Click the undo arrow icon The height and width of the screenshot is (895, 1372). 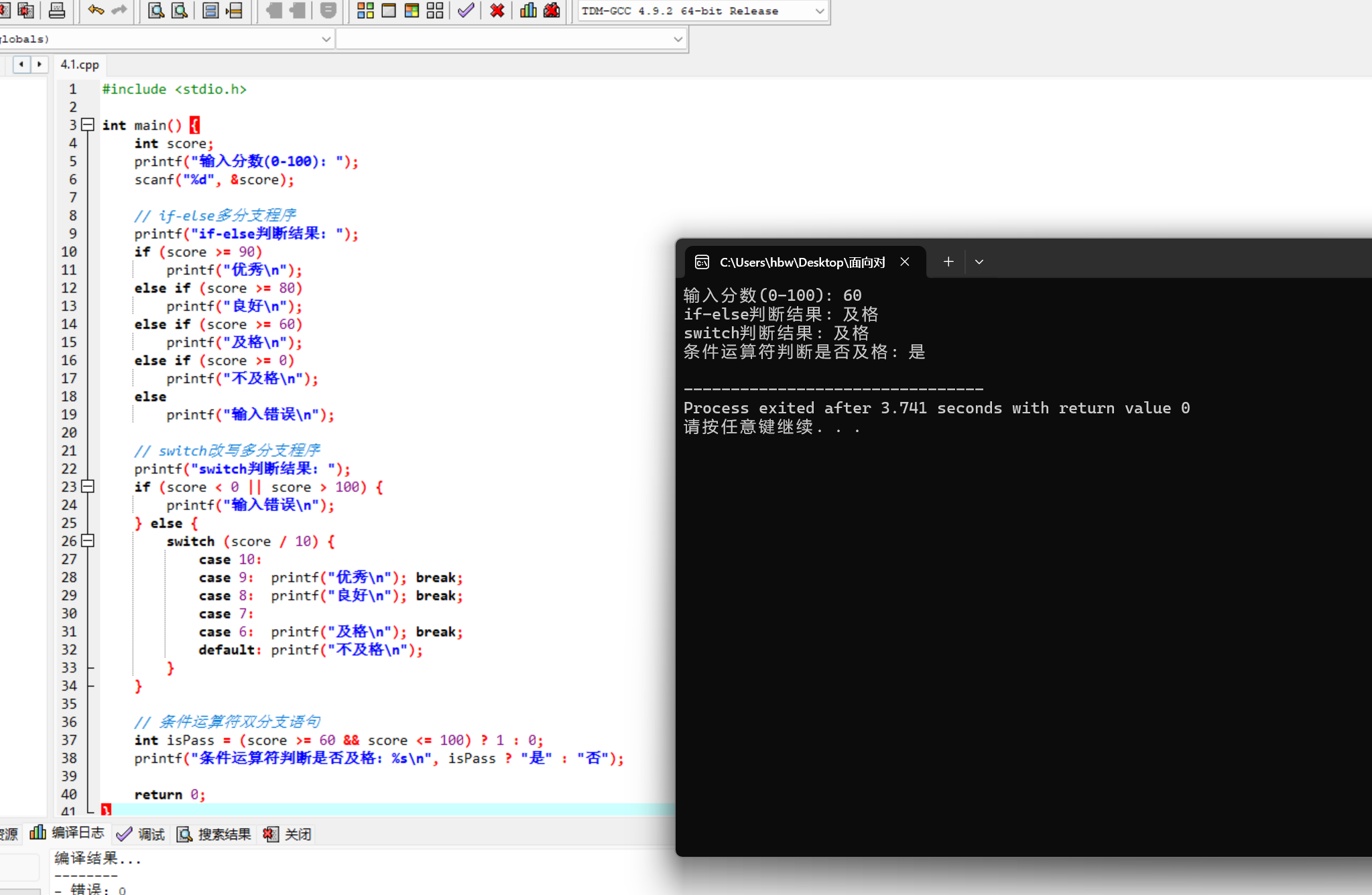(96, 10)
